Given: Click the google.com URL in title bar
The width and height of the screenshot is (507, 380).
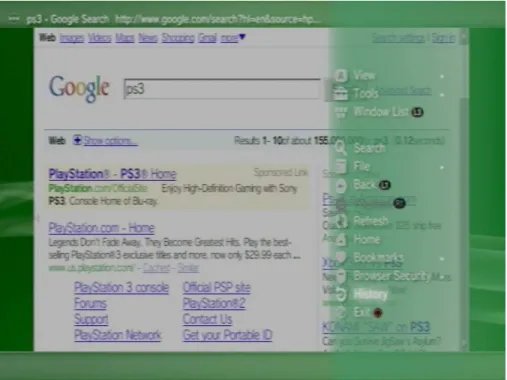Looking at the screenshot, I should point(217,19).
